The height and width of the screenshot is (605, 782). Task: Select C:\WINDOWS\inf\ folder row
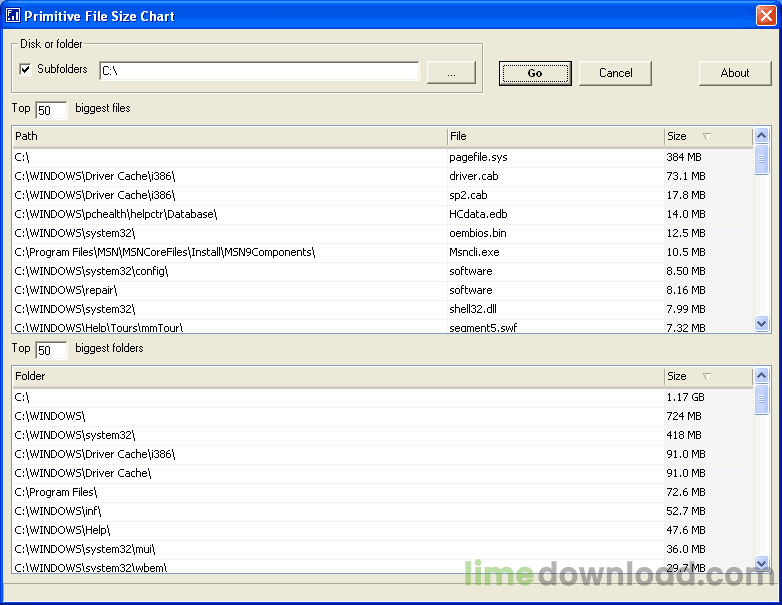pyautogui.click(x=383, y=511)
